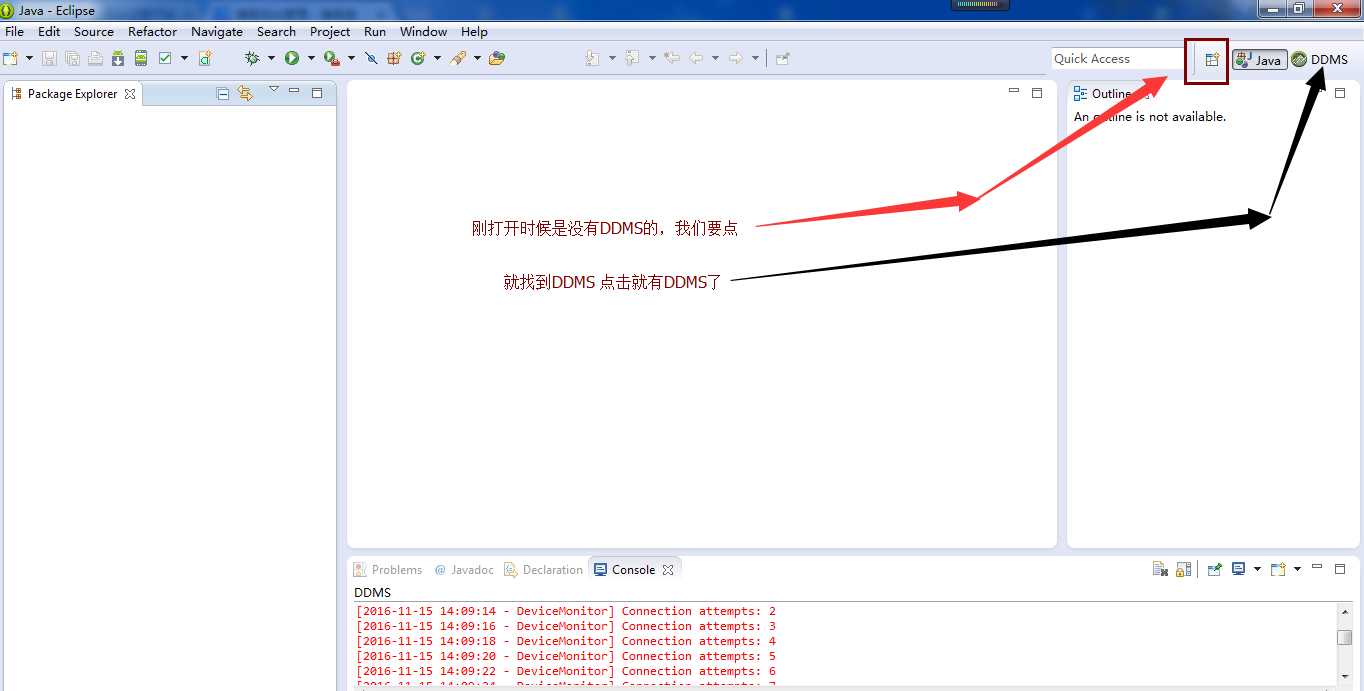
Task: Click Console scrollbar up arrow
Action: [1344, 611]
